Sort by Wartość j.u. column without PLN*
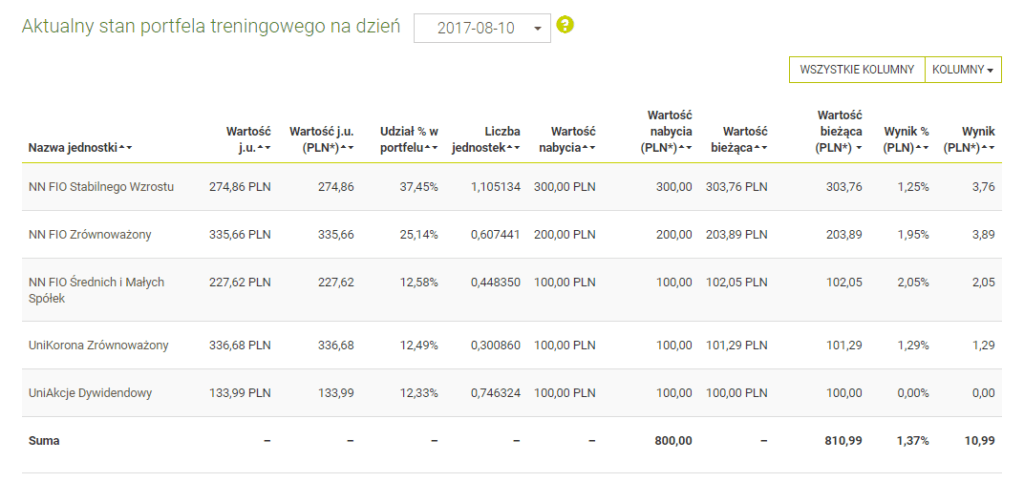The width and height of the screenshot is (1024, 482). [264, 148]
